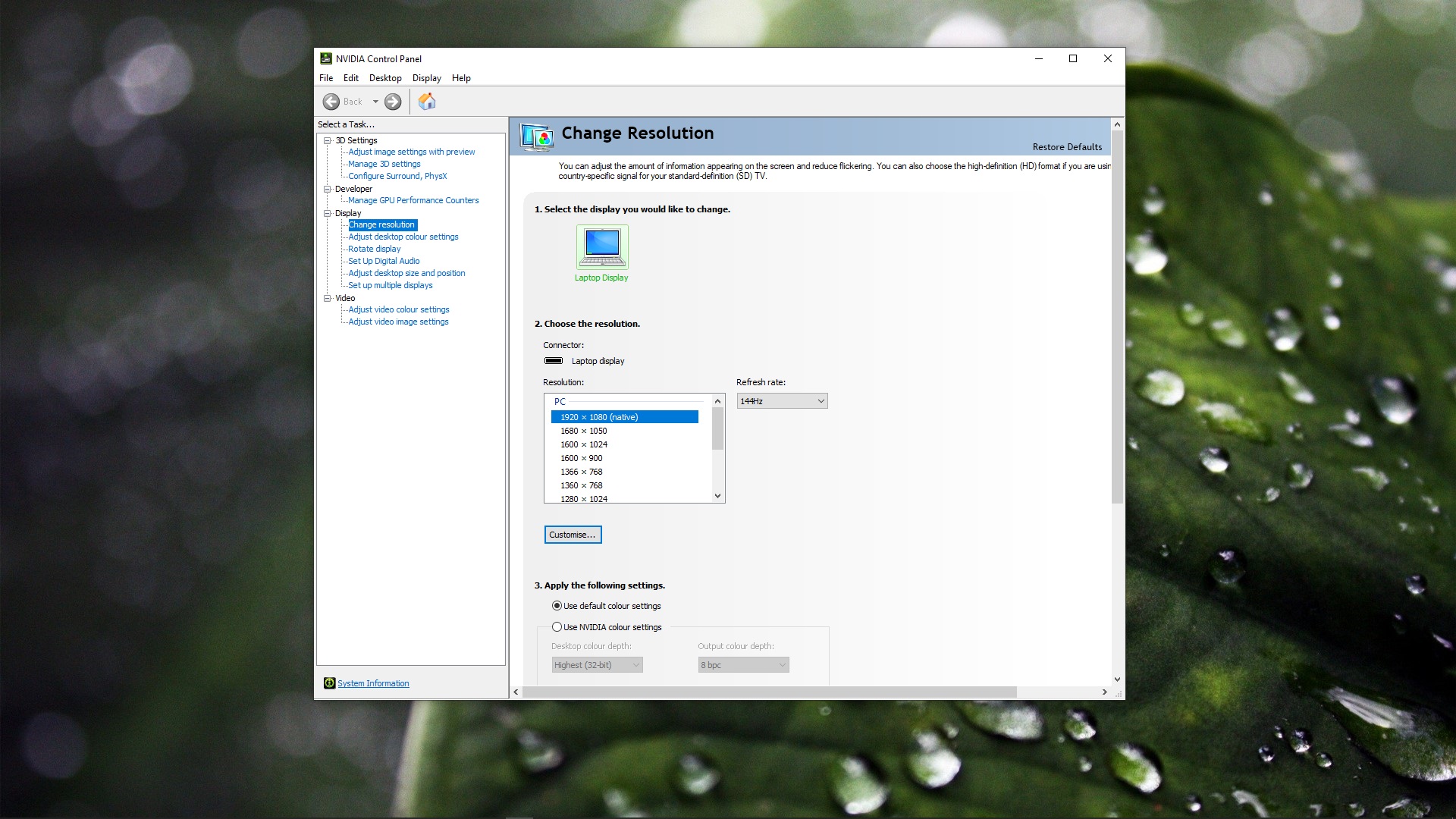The width and height of the screenshot is (1456, 819).
Task: Open the Refresh rate 144Hz dropdown
Action: pyautogui.click(x=782, y=401)
